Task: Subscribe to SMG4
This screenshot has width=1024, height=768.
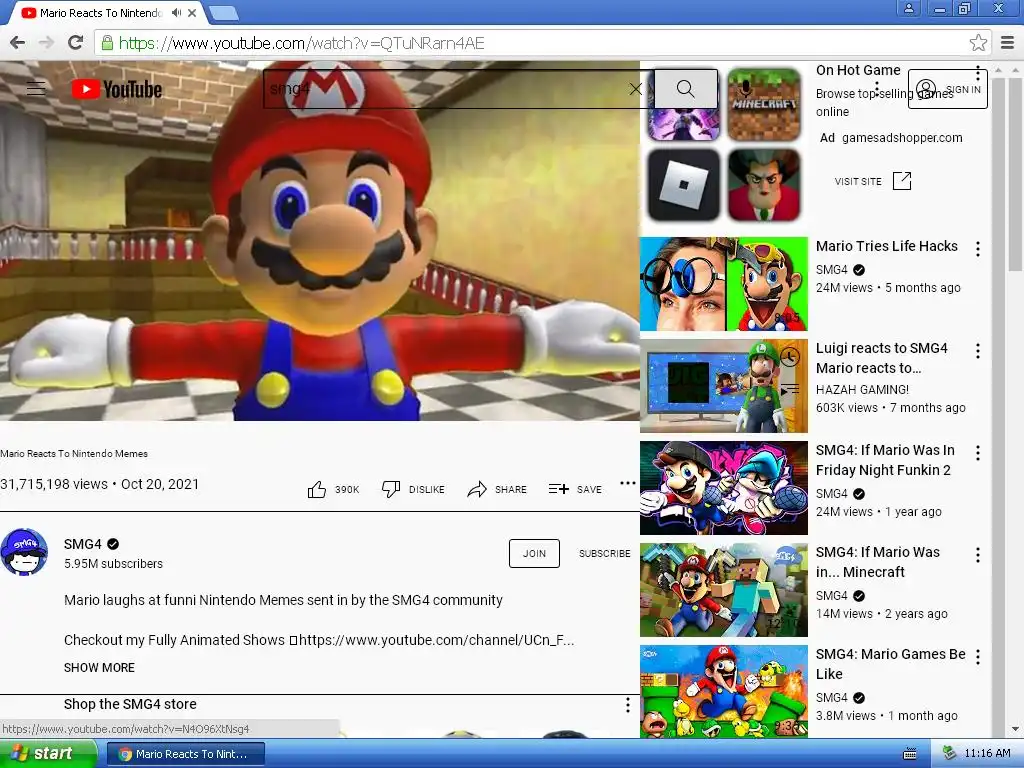Action: (605, 553)
